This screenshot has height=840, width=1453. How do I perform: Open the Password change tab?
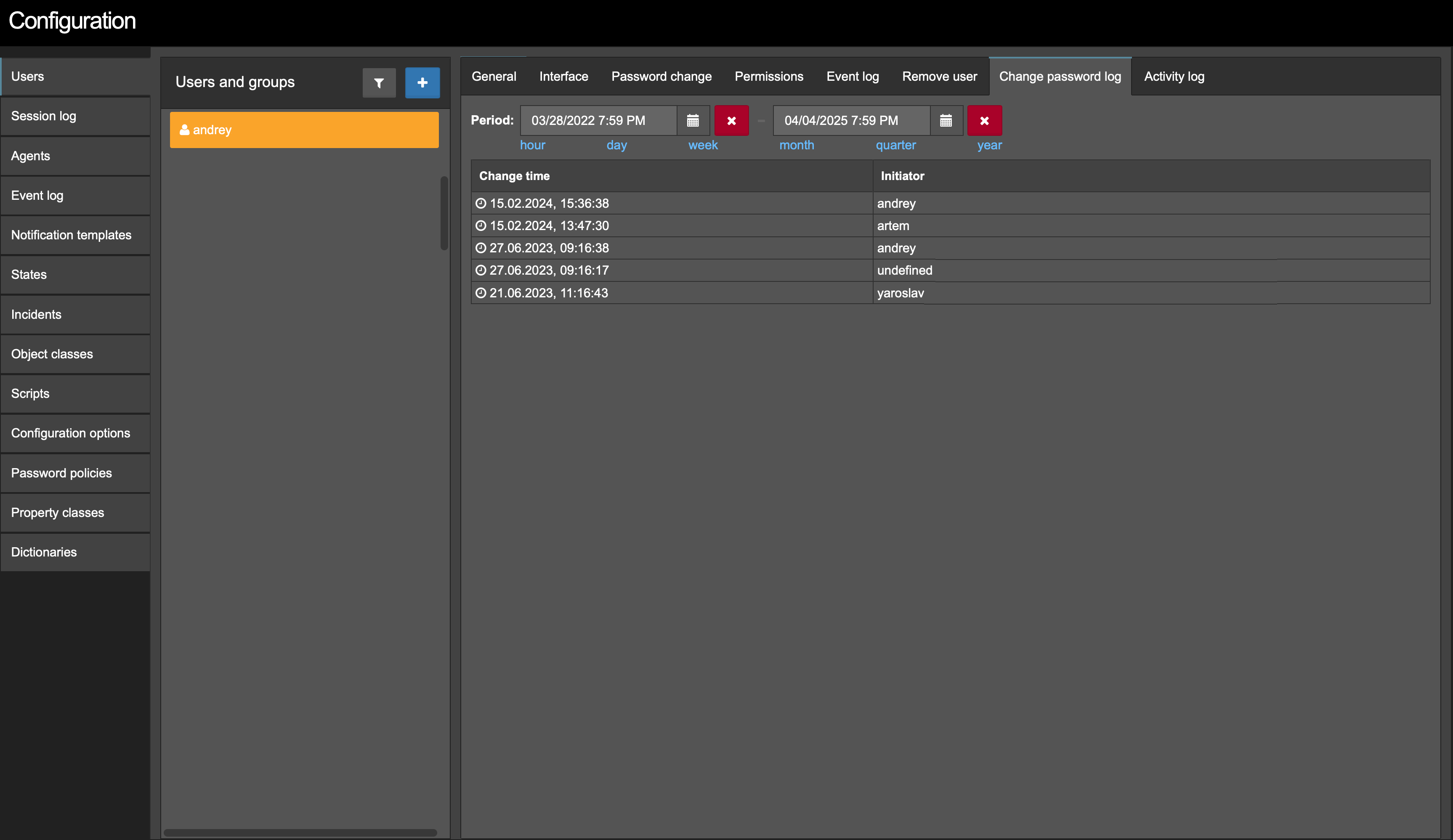[x=661, y=77]
